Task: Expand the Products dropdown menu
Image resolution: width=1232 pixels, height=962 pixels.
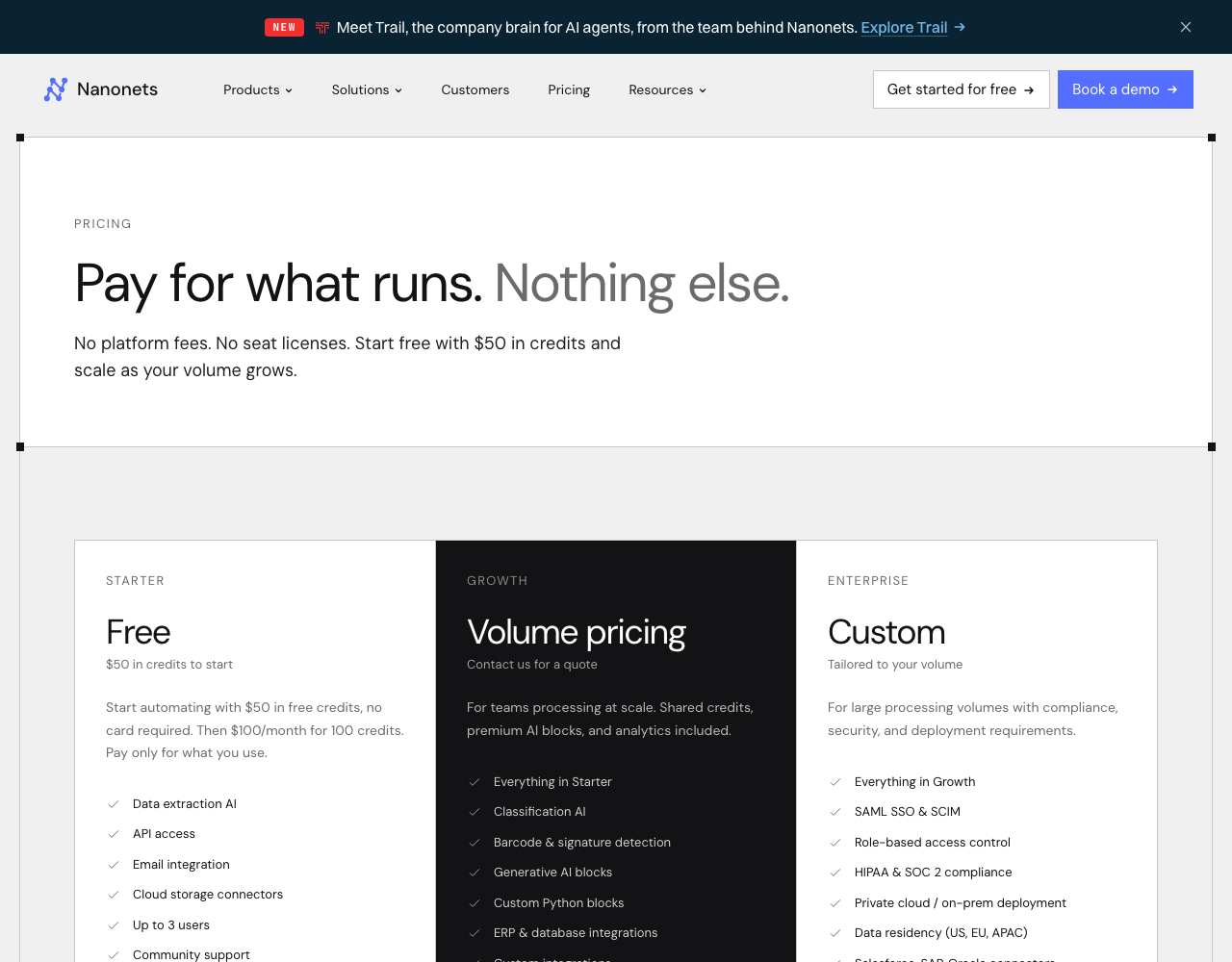Action: tap(258, 89)
